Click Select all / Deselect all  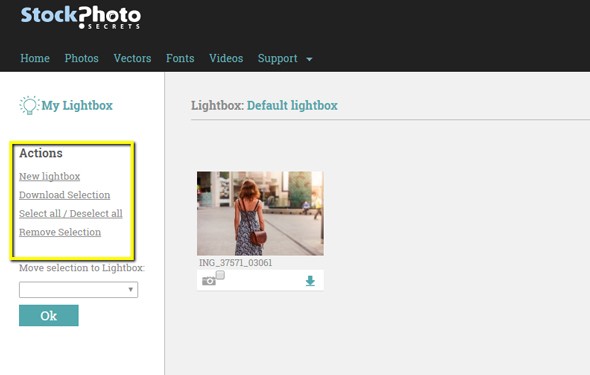tap(71, 214)
